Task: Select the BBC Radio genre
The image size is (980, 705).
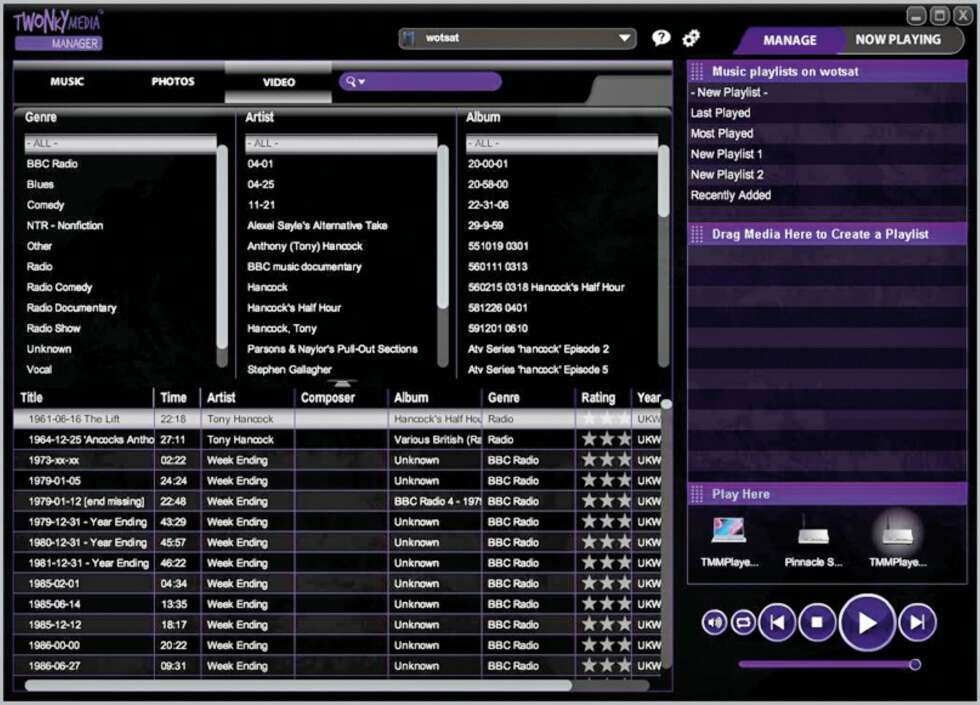Action: (52, 164)
